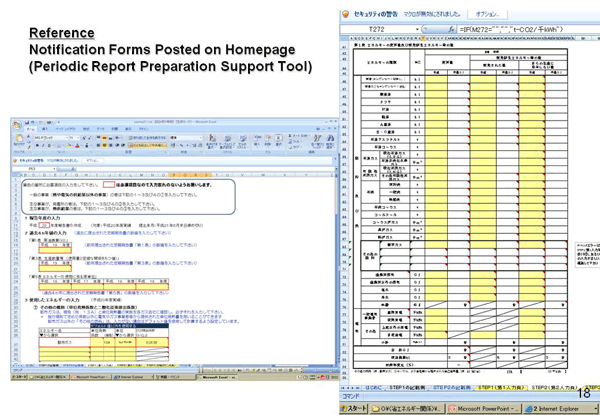The width and height of the screenshot is (600, 415).
Task: Toggle Wrap Text in alignment group
Action: (x=147, y=138)
